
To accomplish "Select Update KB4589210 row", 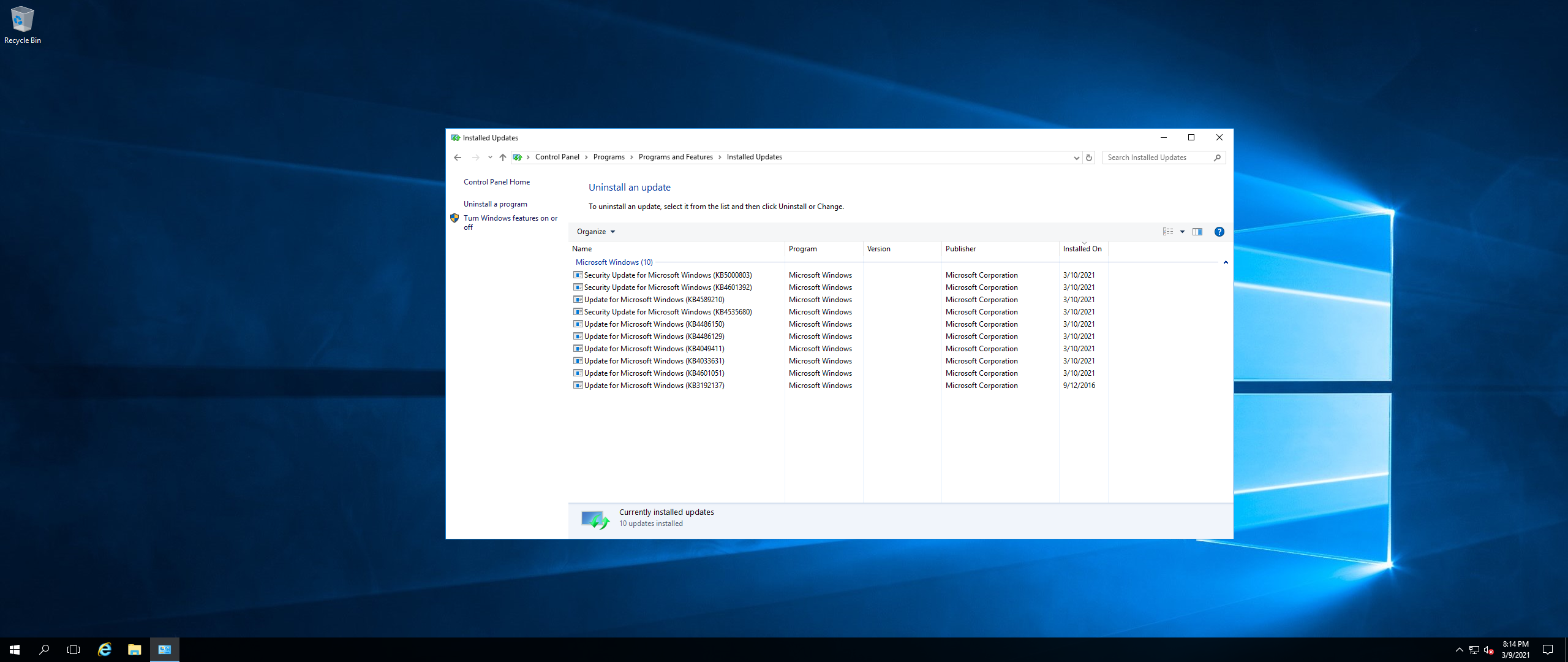I will 839,300.
